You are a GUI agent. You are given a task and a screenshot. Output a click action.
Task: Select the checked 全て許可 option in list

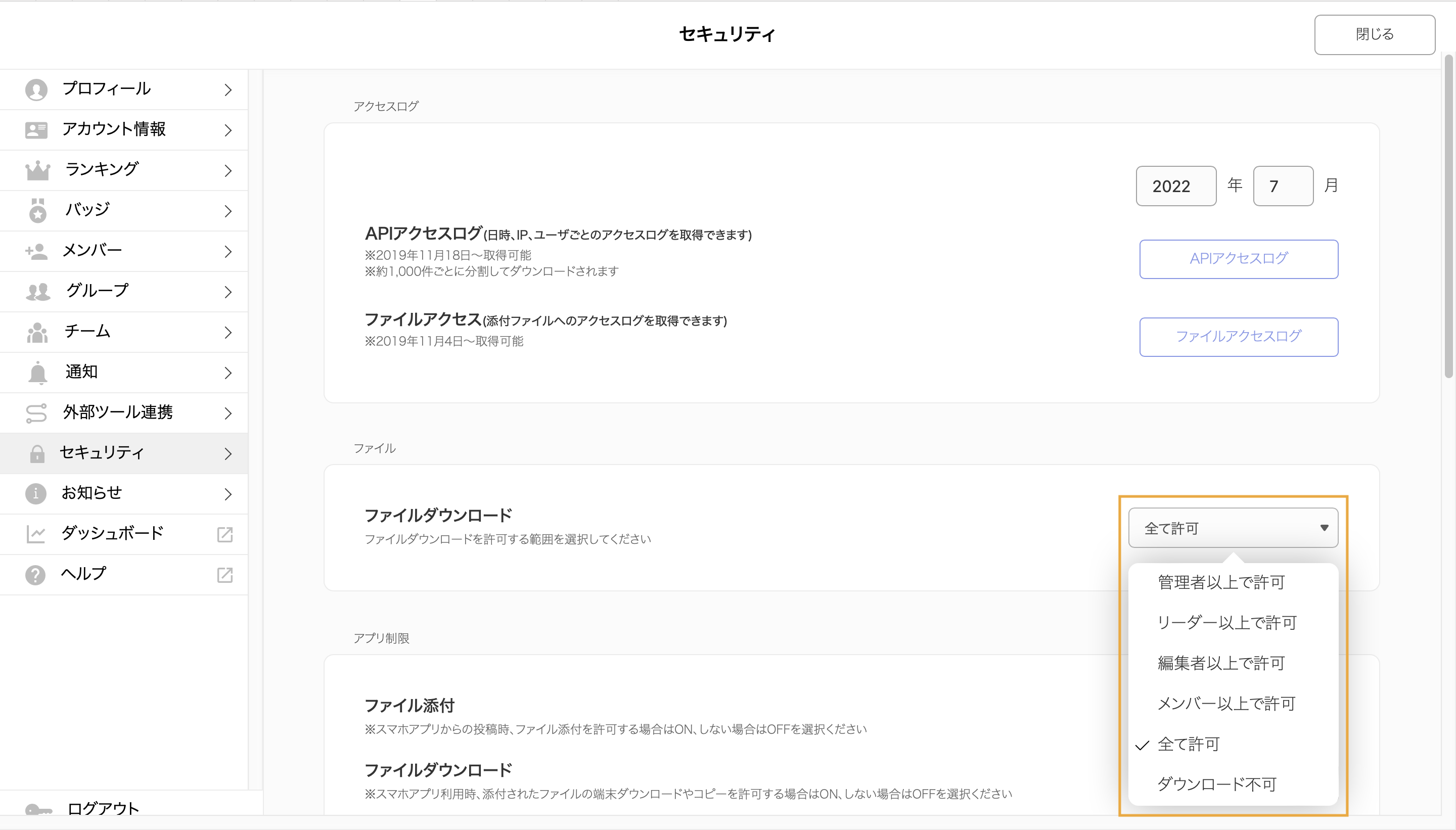pyautogui.click(x=1233, y=745)
